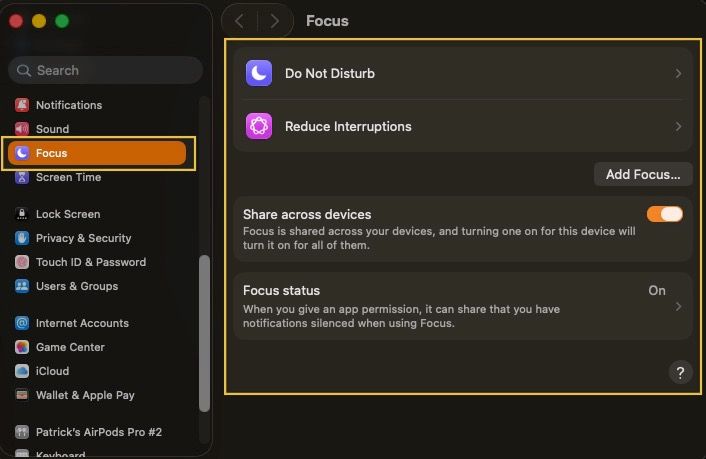This screenshot has width=706, height=459.
Task: Expand Do Not Disturb chevron arrow
Action: [678, 73]
